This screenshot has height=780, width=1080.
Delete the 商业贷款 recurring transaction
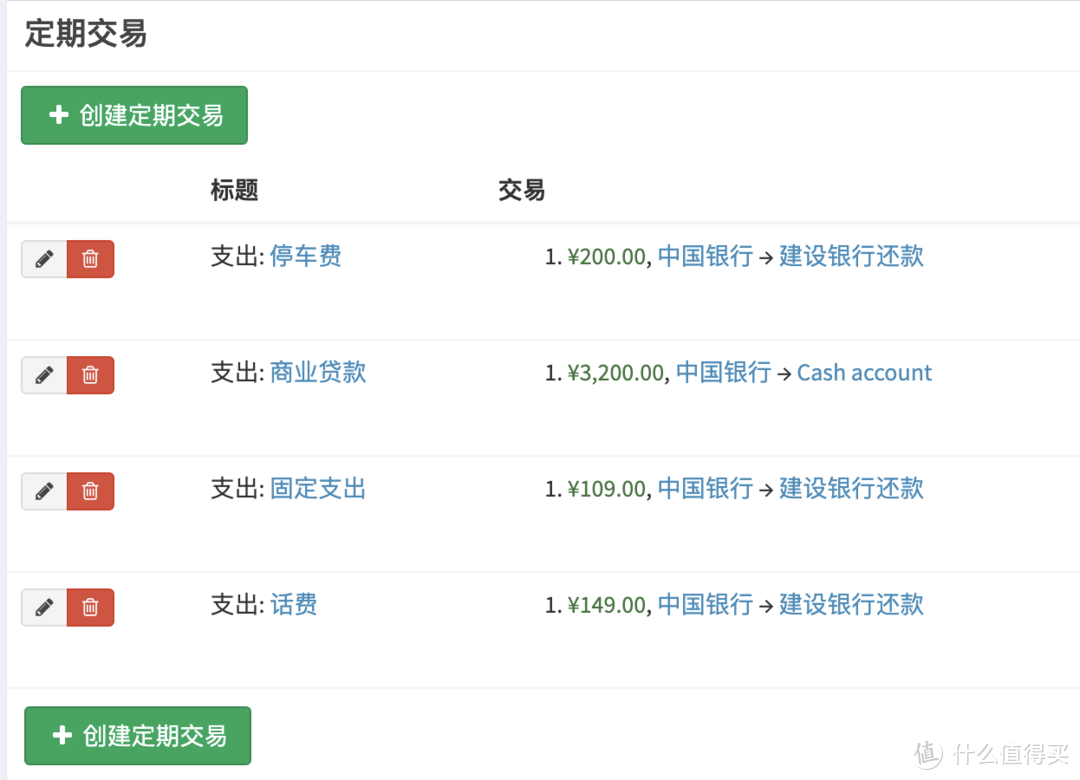pos(90,375)
